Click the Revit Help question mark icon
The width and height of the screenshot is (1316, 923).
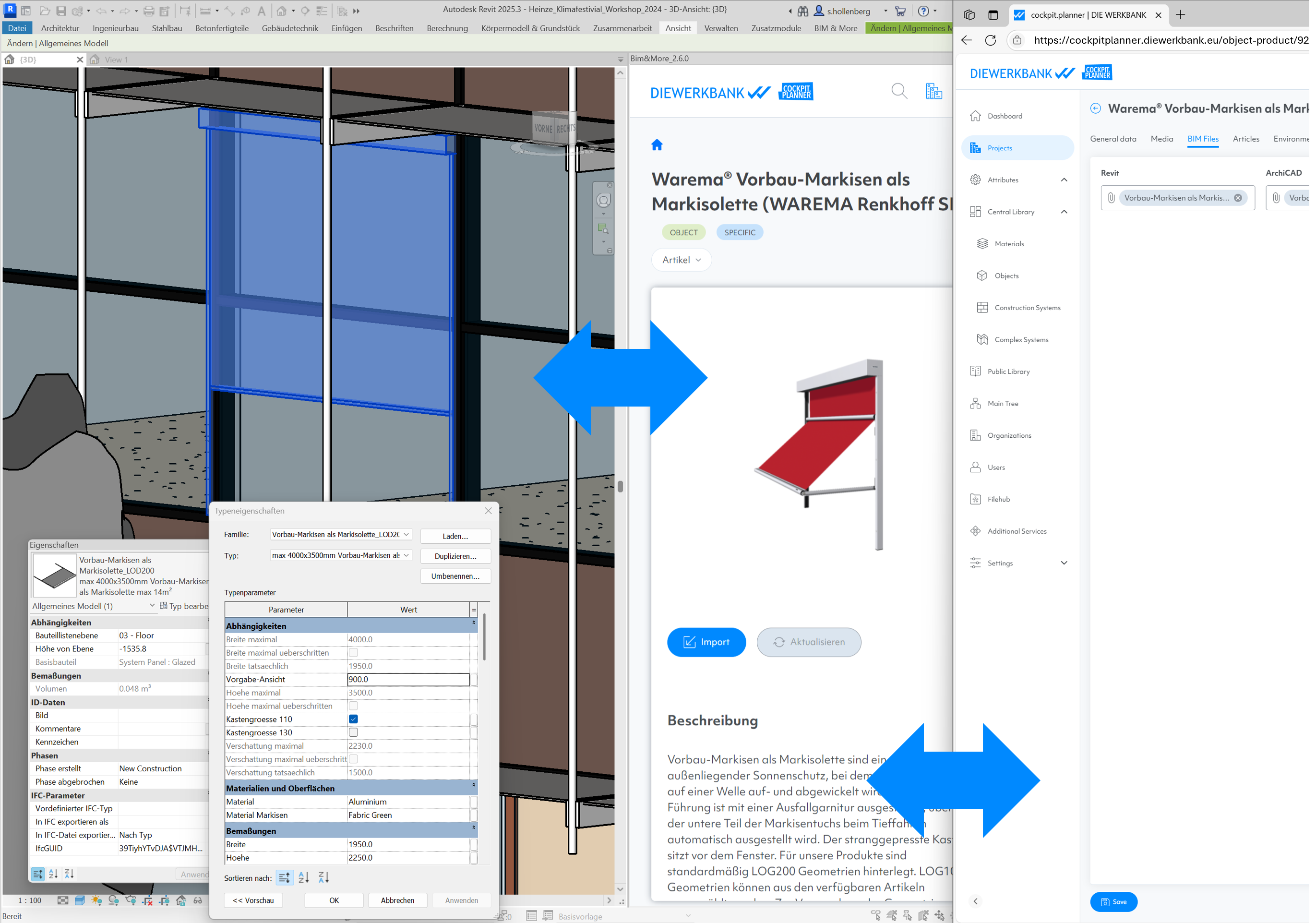coord(924,11)
